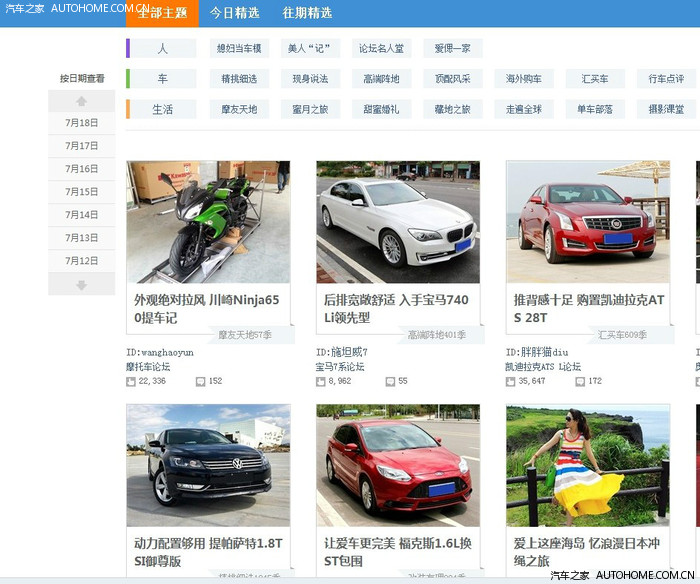Choose the 7月15日 date filter
This screenshot has height=584, width=700.
(81, 192)
